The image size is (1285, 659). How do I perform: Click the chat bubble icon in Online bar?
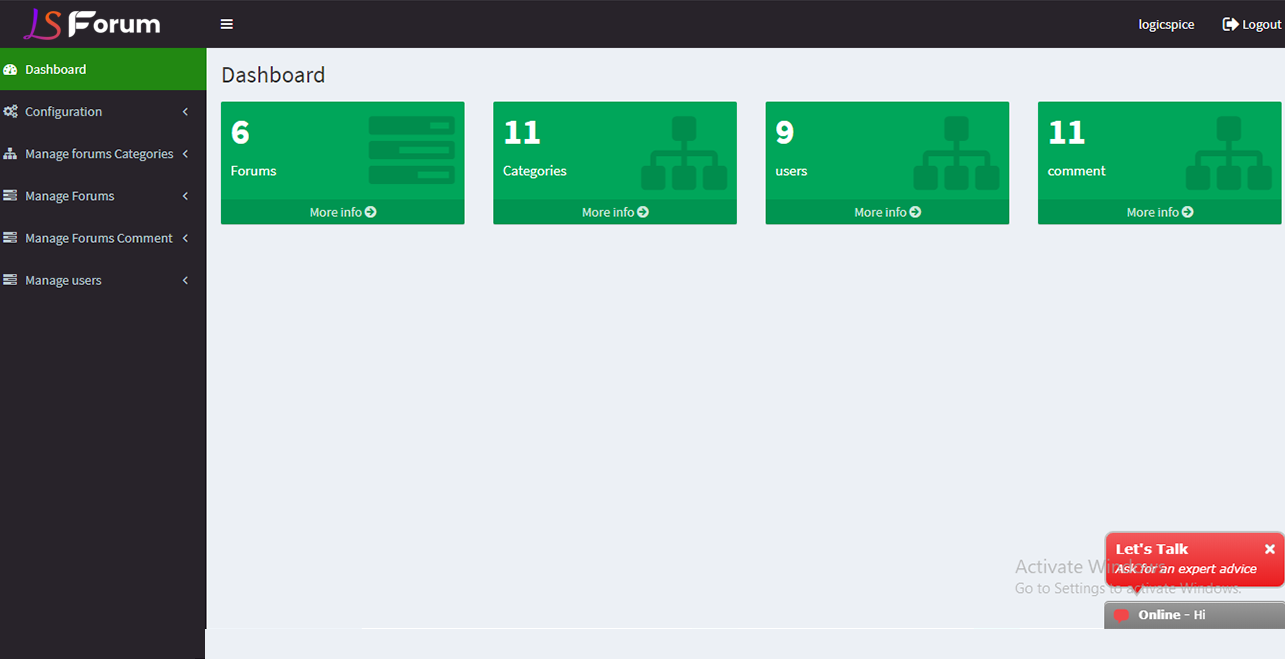click(1121, 615)
